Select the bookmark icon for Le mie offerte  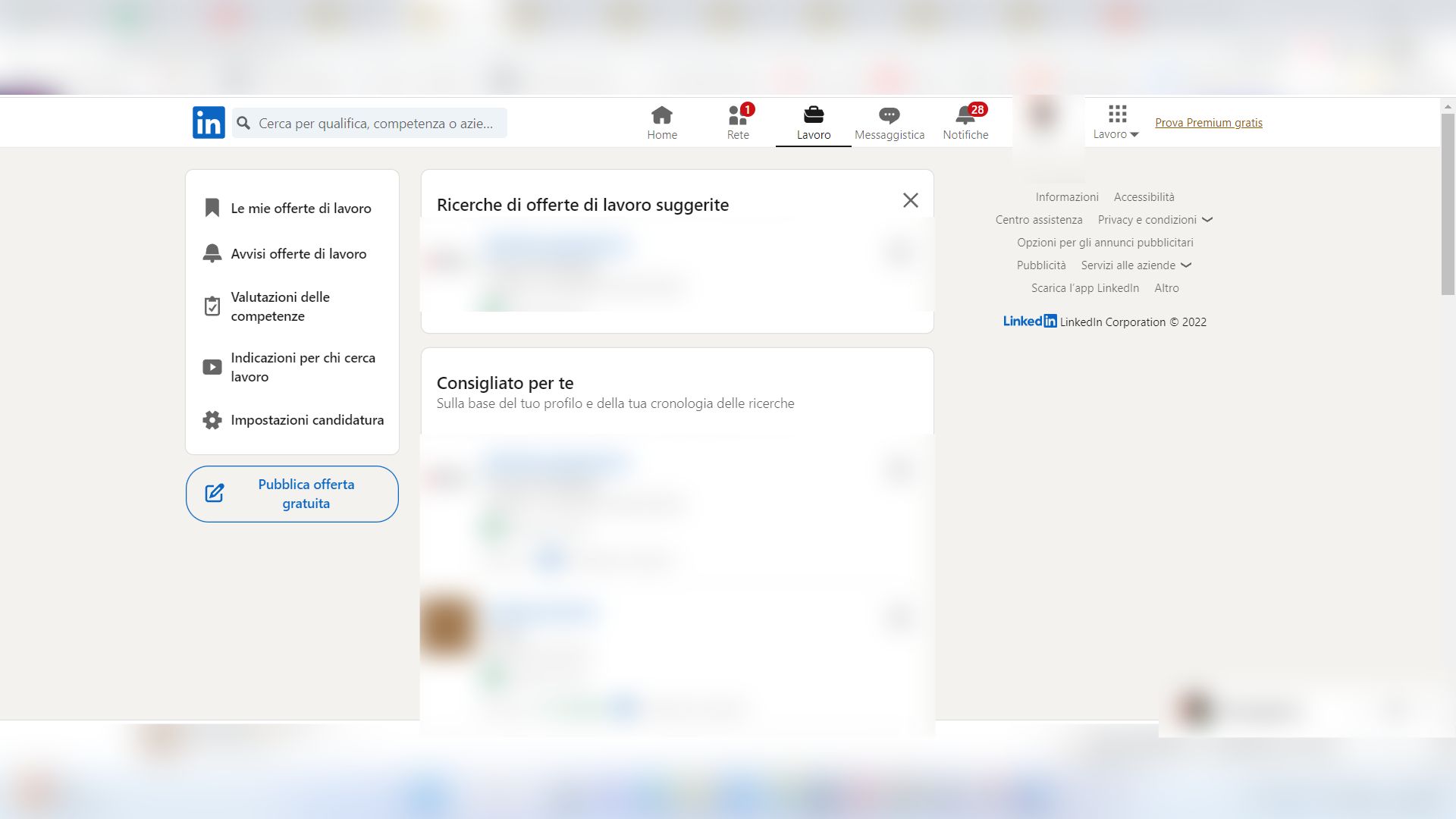pos(212,208)
